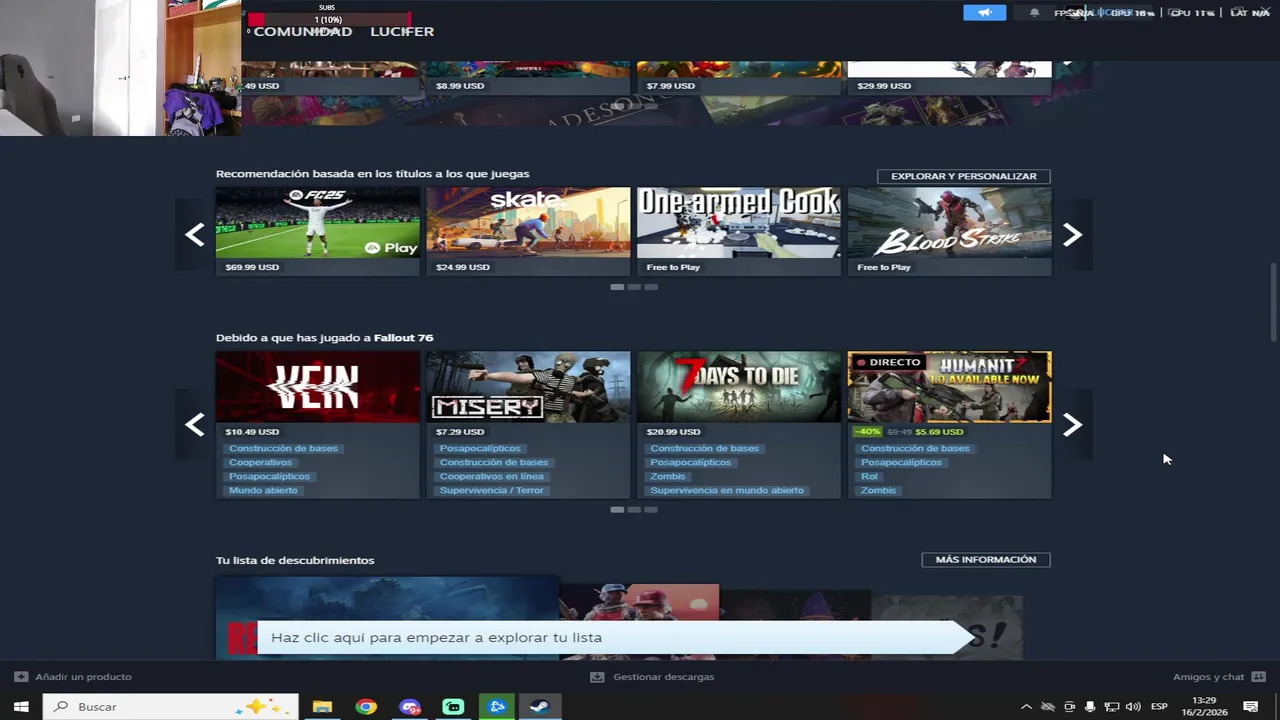Click Supervivencia en mundo abierto tag
The width and height of the screenshot is (1280, 720).
pyautogui.click(x=727, y=491)
